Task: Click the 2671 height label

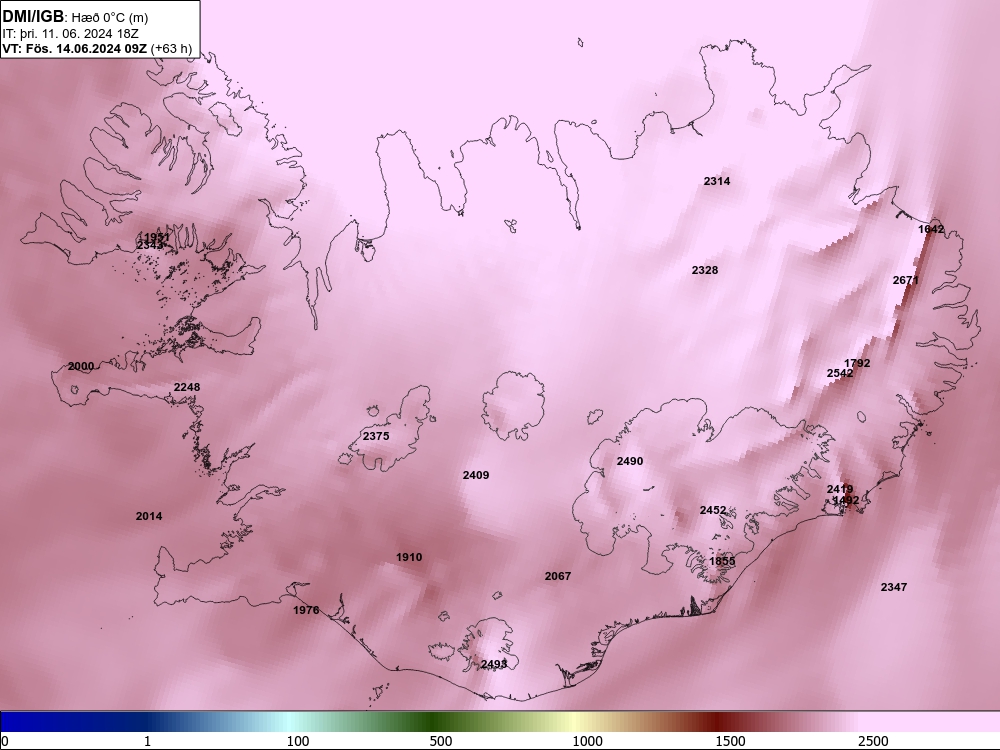Action: [x=906, y=280]
